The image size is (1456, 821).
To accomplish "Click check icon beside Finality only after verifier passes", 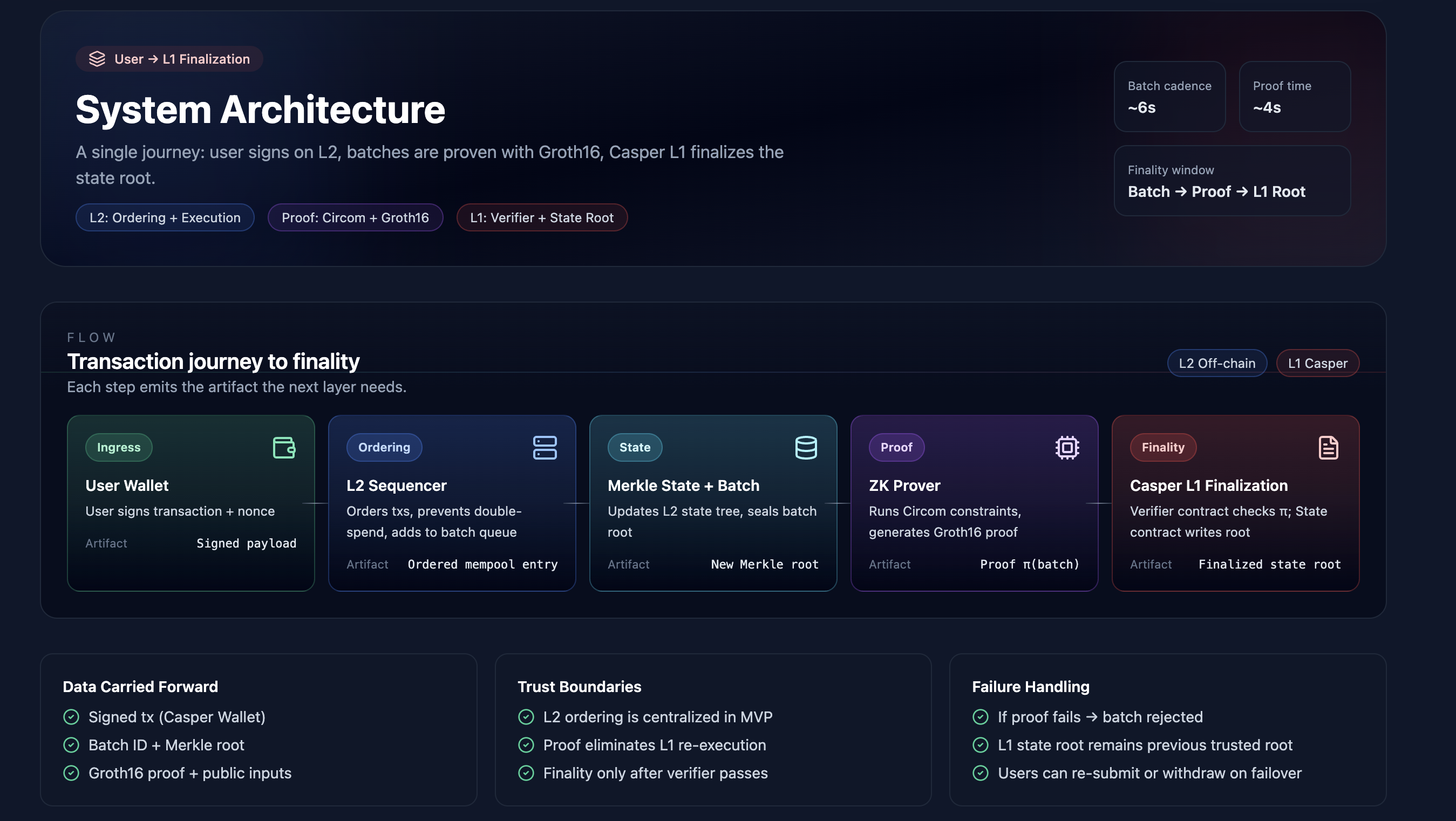I will pyautogui.click(x=526, y=773).
